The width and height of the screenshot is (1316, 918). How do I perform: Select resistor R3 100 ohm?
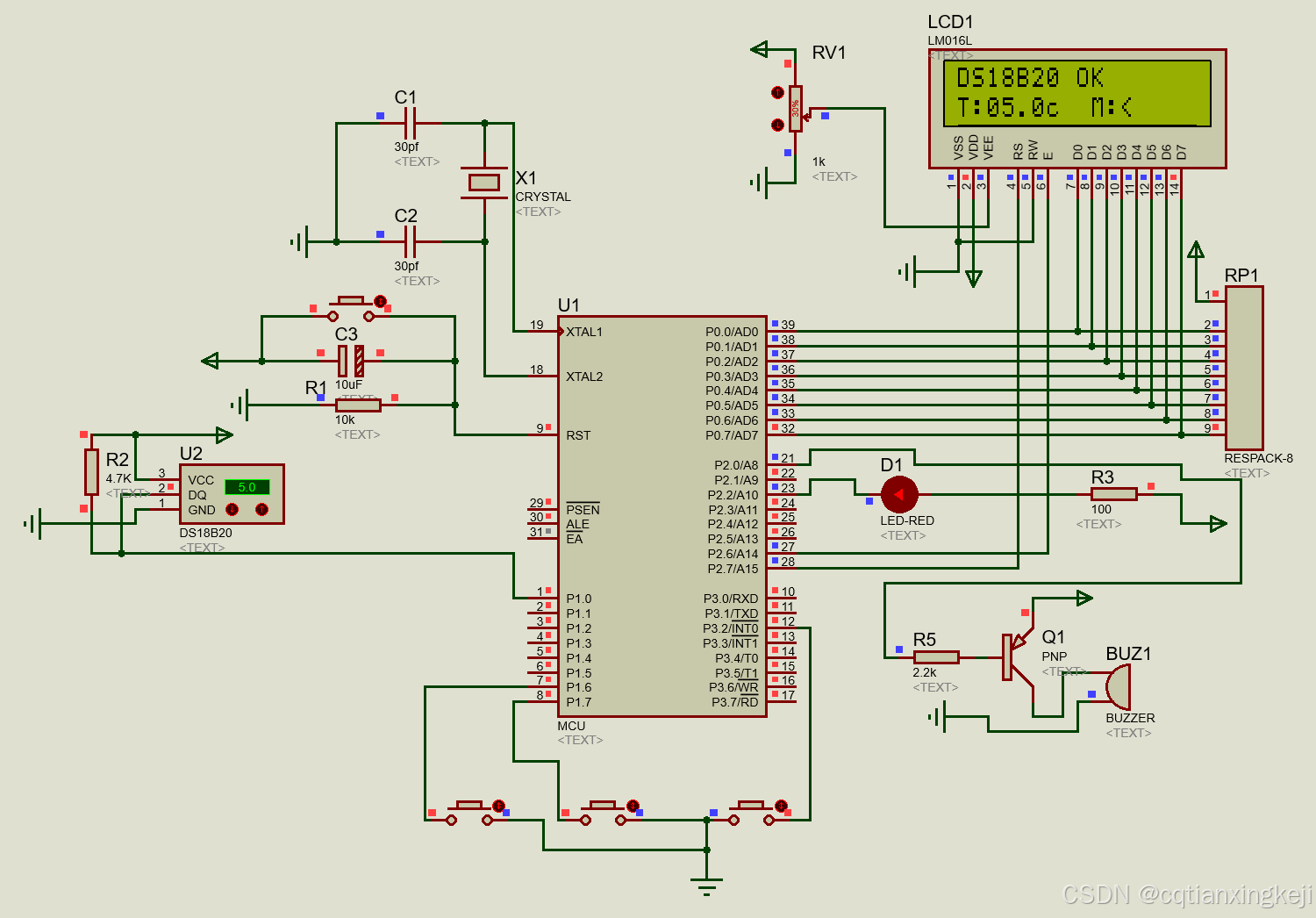point(1113,494)
